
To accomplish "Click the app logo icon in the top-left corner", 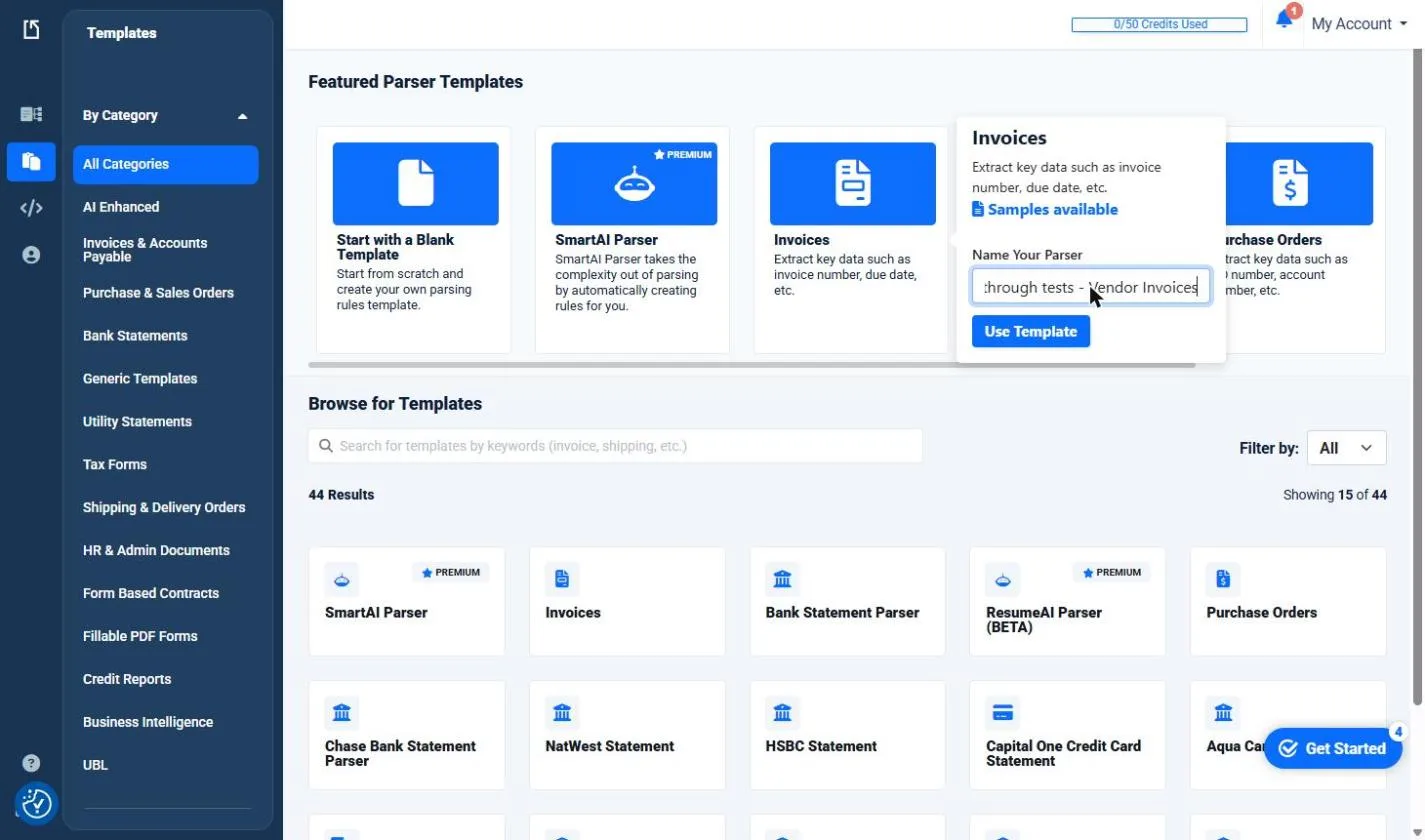I will [x=31, y=30].
